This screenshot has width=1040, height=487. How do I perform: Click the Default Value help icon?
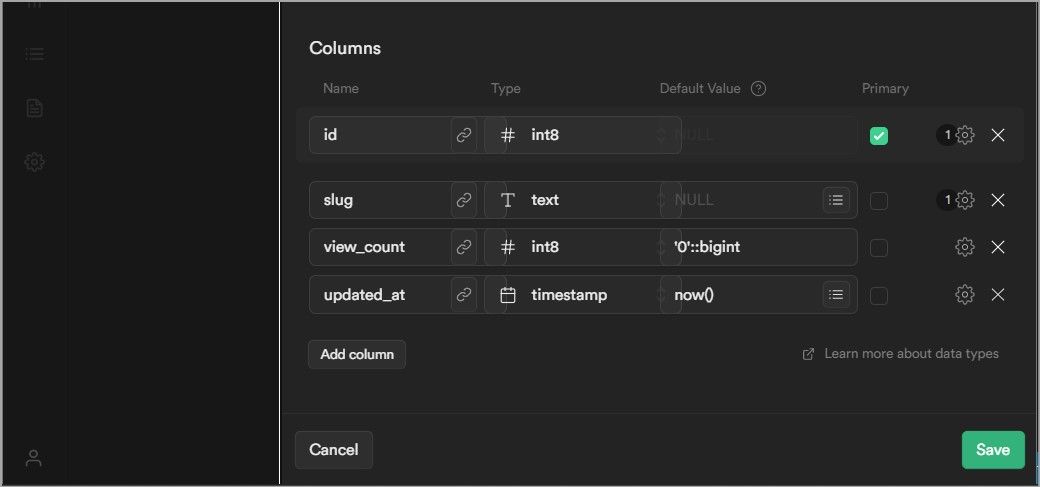pos(758,88)
